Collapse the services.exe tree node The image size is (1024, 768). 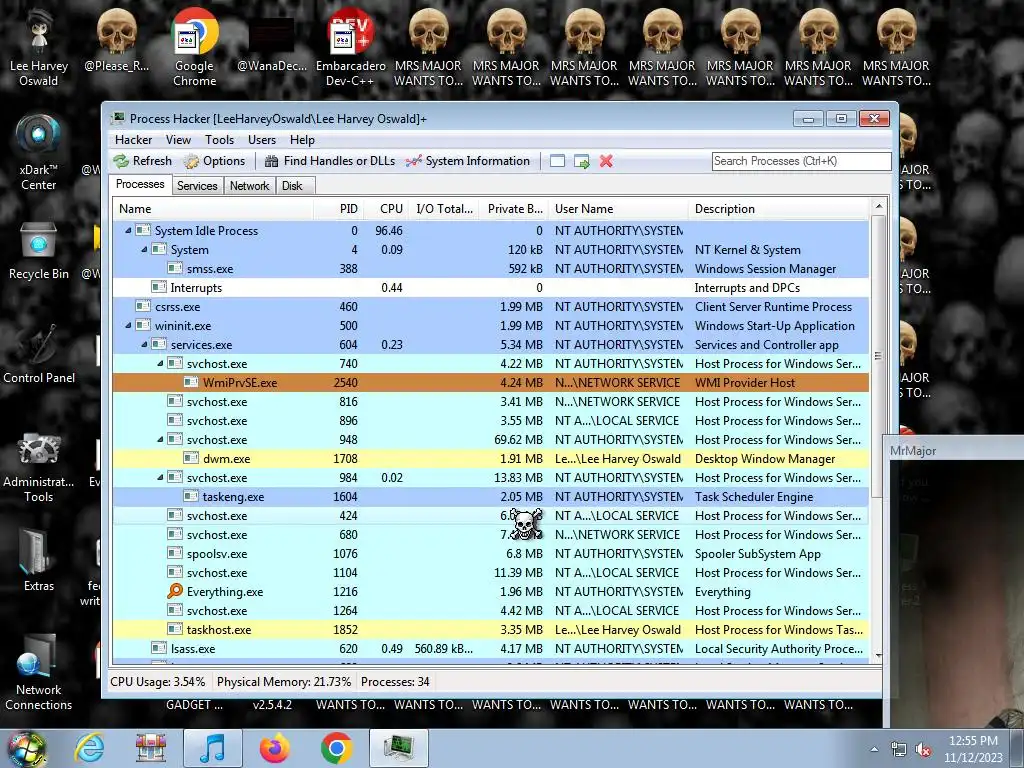click(x=144, y=344)
